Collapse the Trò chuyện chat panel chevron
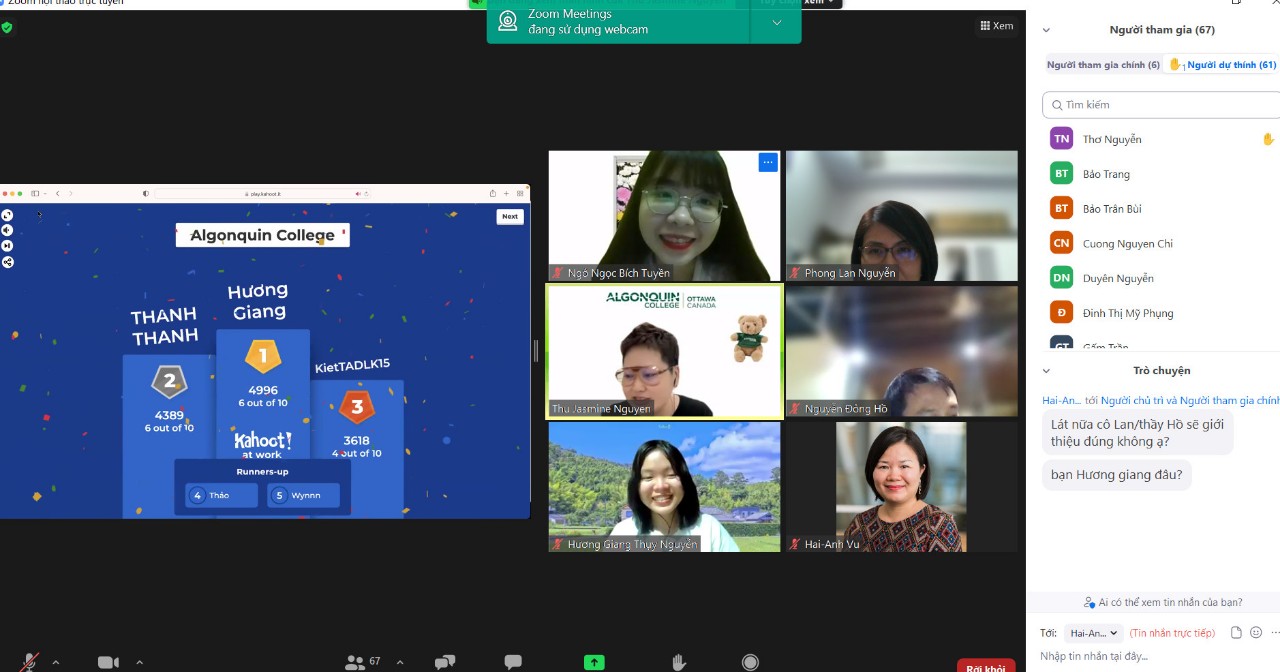The height and width of the screenshot is (672, 1280). (1047, 371)
